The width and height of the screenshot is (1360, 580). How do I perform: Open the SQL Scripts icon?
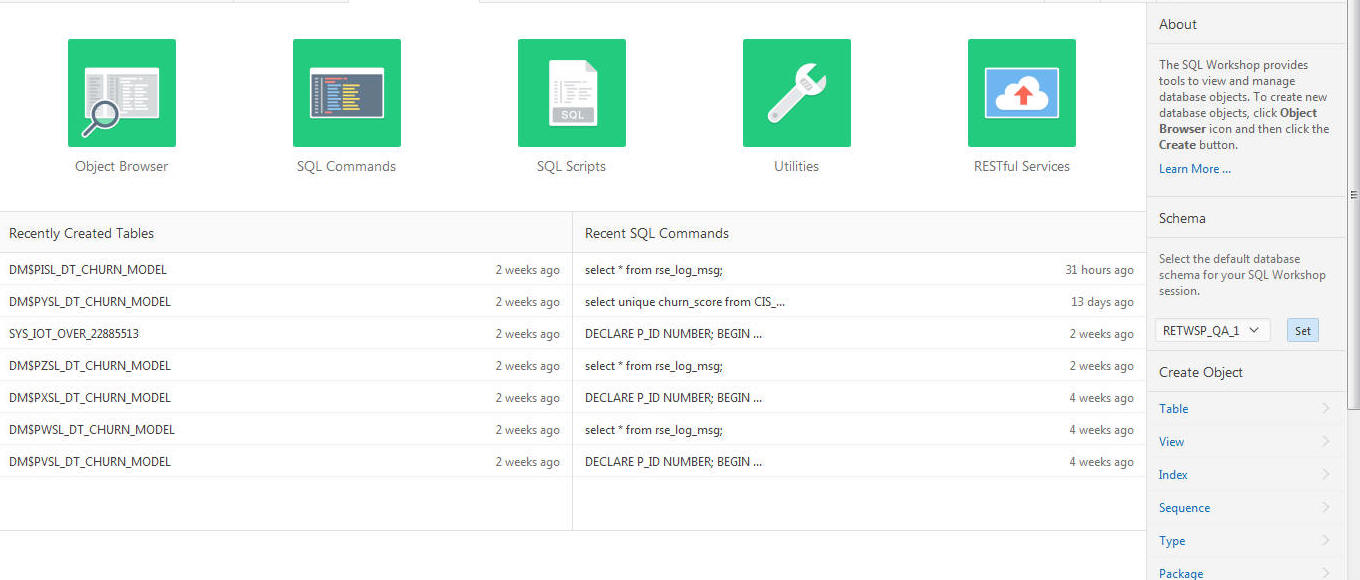[x=572, y=93]
